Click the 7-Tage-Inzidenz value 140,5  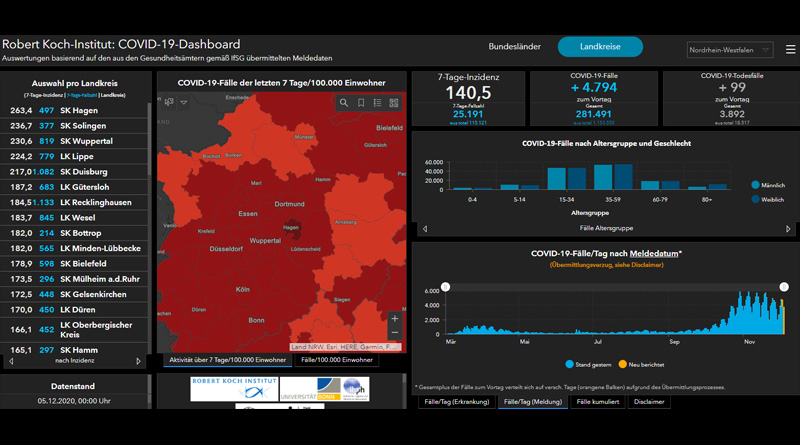[468, 93]
